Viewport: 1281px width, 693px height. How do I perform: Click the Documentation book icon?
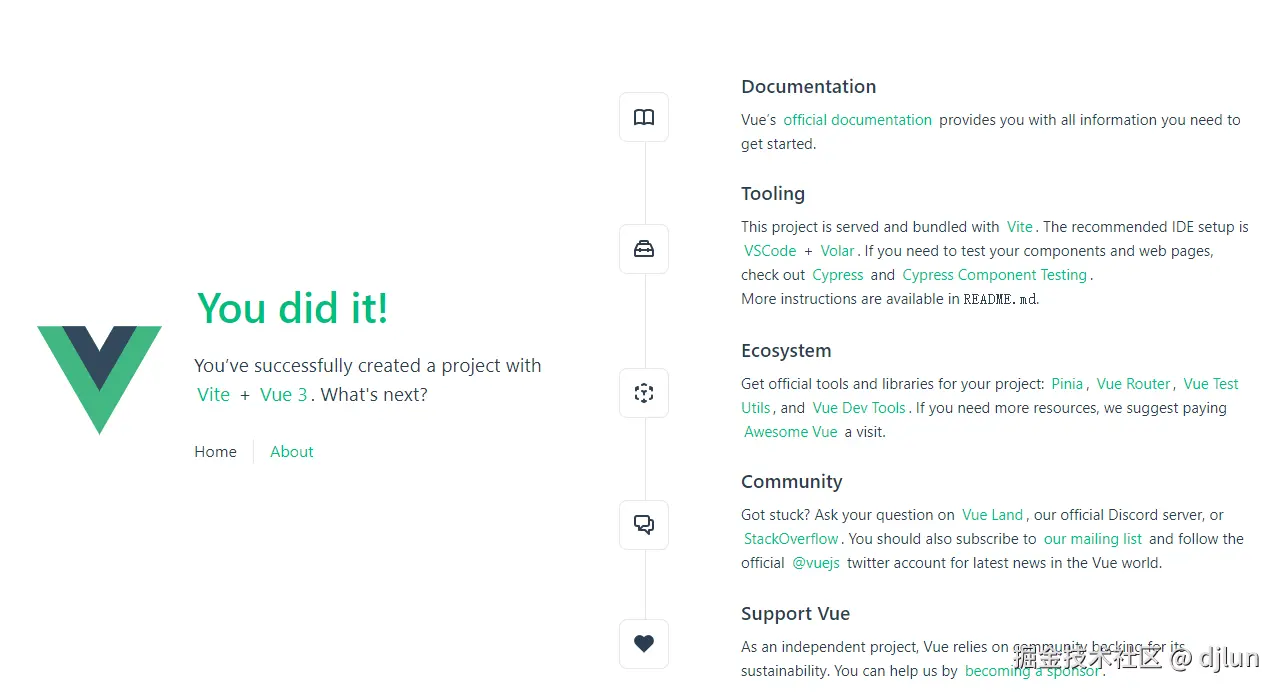pyautogui.click(x=644, y=118)
